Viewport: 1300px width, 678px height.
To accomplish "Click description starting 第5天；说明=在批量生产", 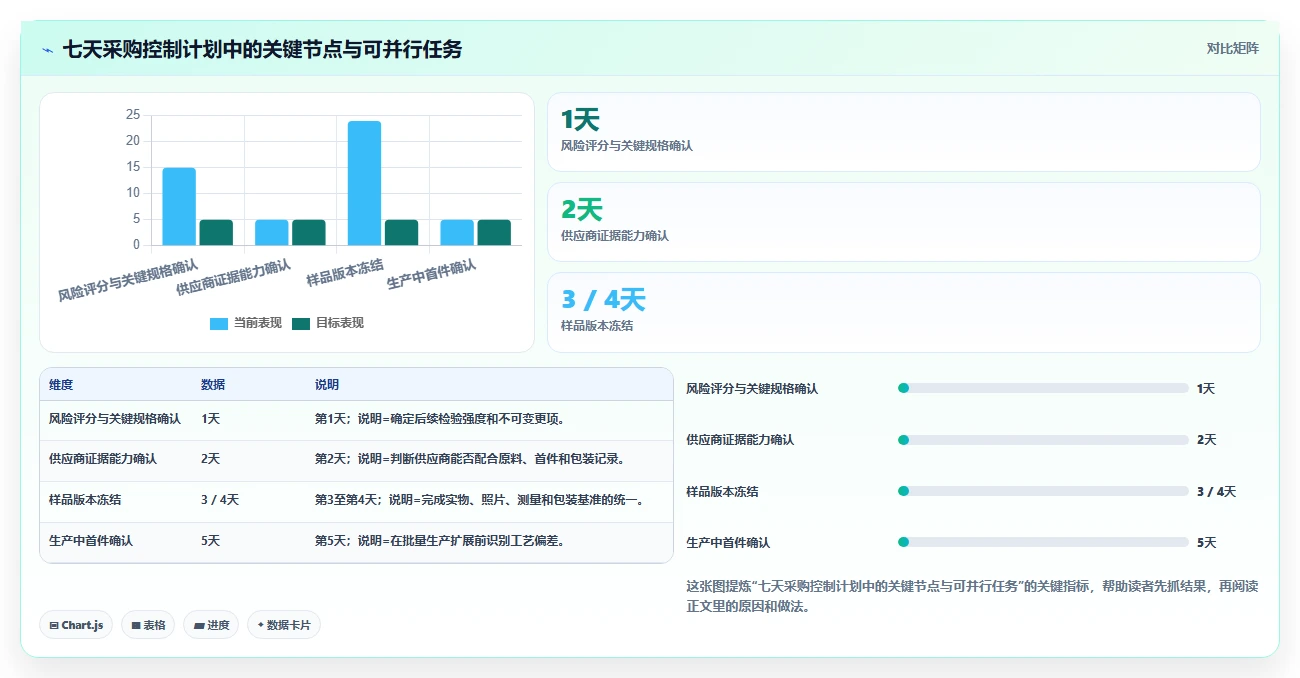I will click(440, 540).
